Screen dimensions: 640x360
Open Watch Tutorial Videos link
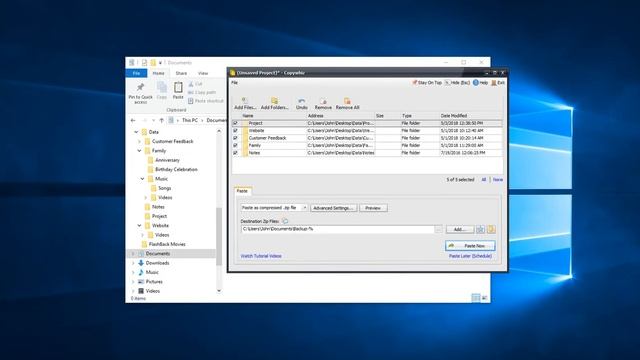[261, 256]
